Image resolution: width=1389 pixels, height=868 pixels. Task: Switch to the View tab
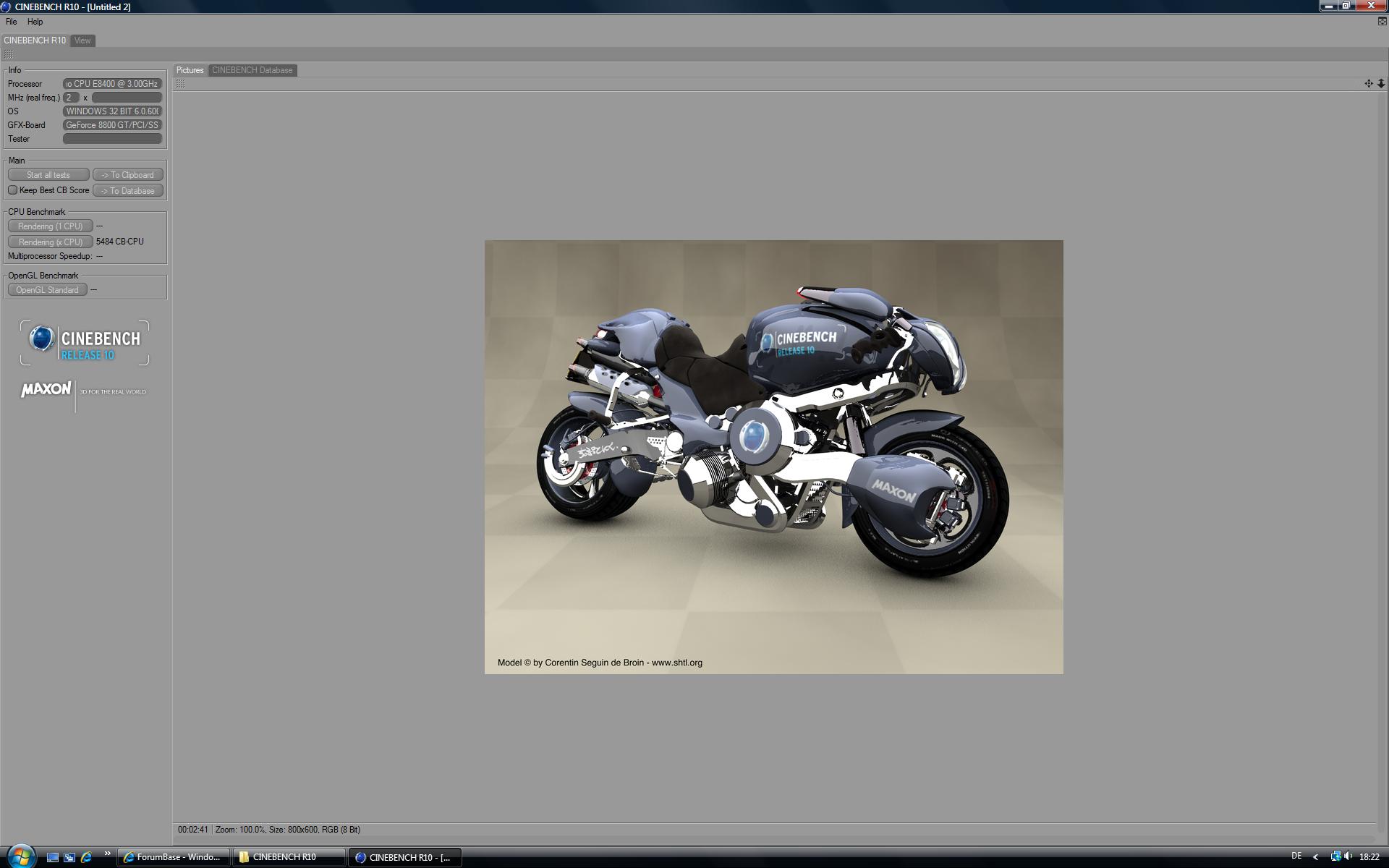(82, 41)
